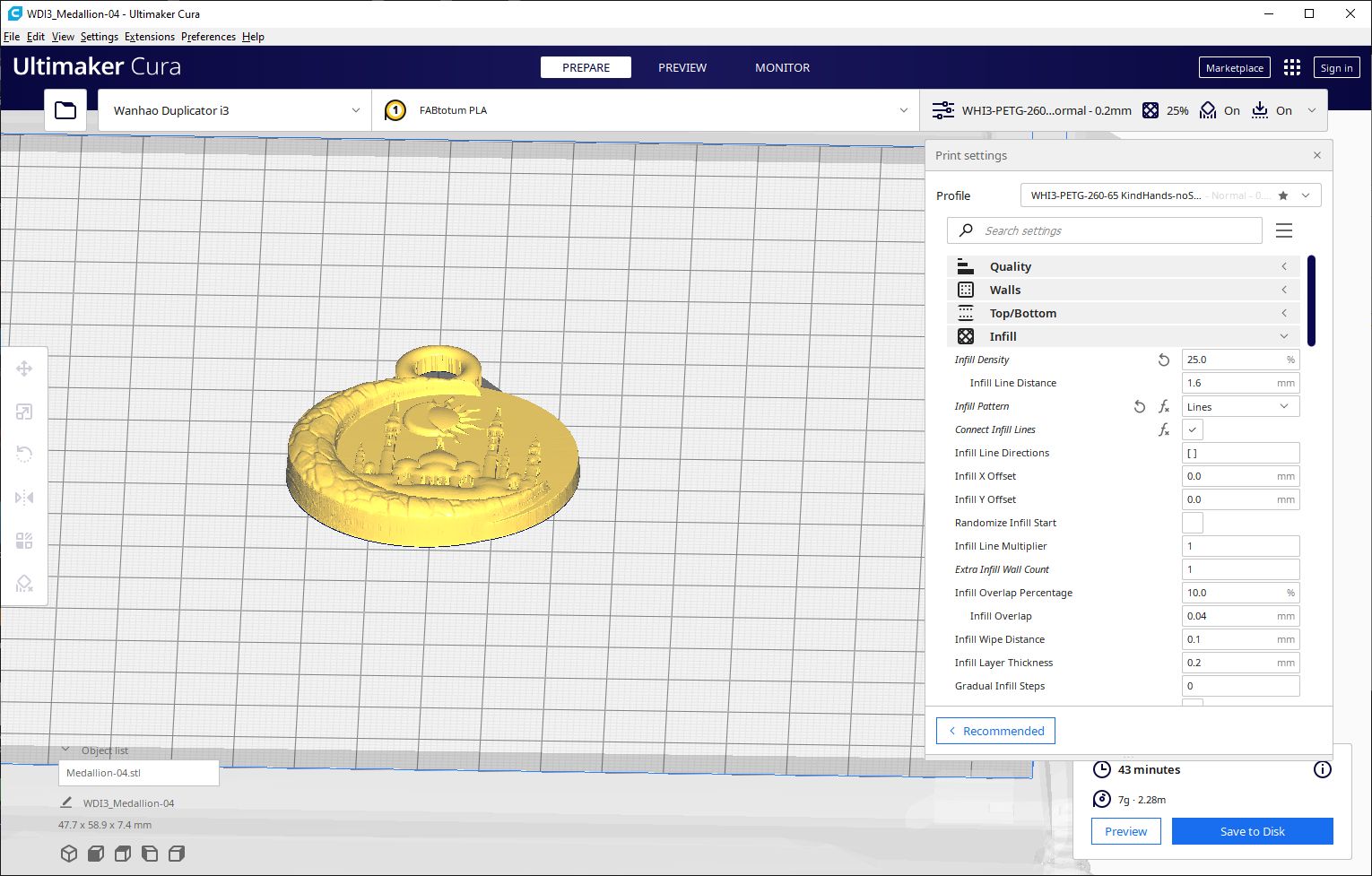
Task: Click the settings visibility hamburger menu icon
Action: (x=1284, y=230)
